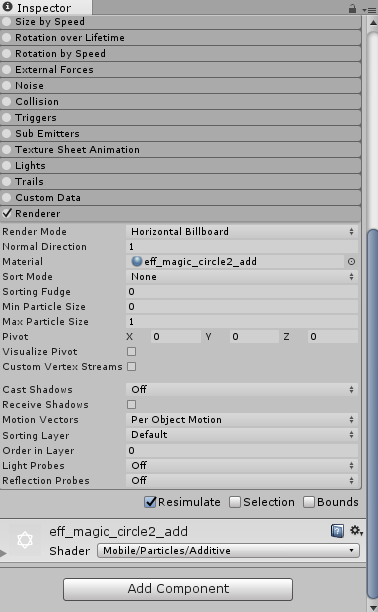
Task: Enable the Triggers module
Action: [7, 118]
